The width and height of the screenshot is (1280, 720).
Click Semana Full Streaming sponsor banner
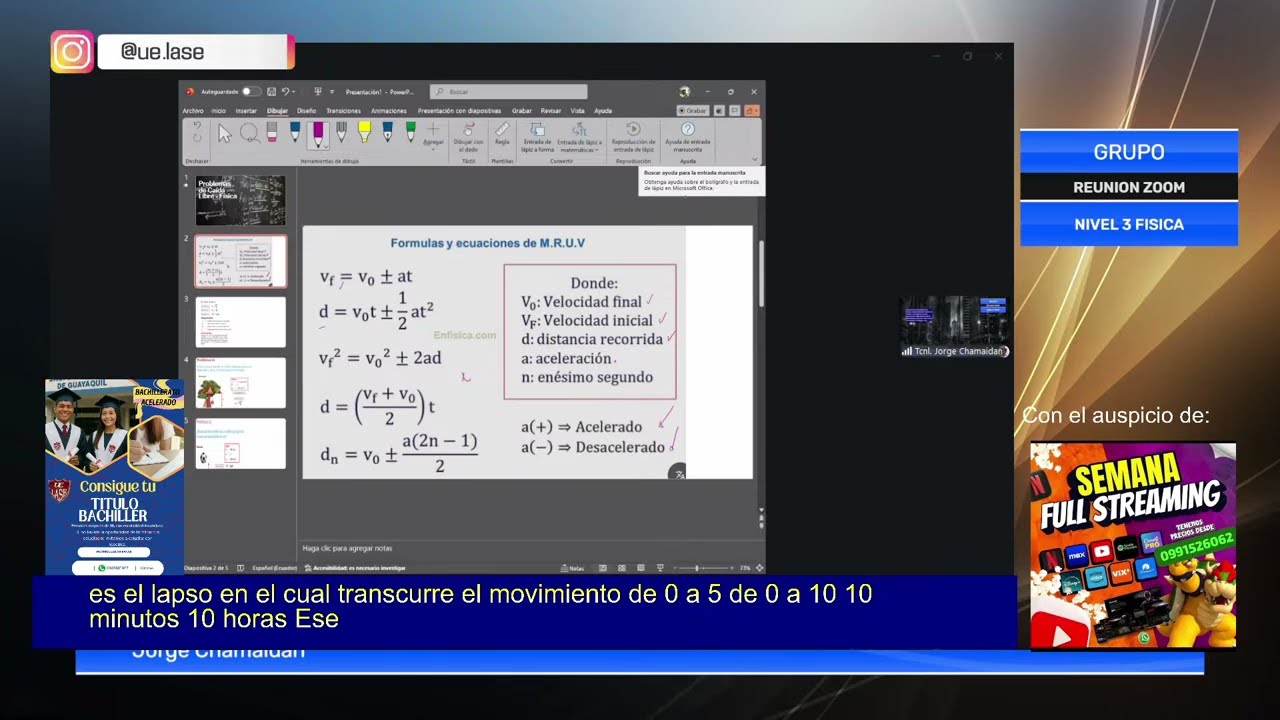point(1133,545)
